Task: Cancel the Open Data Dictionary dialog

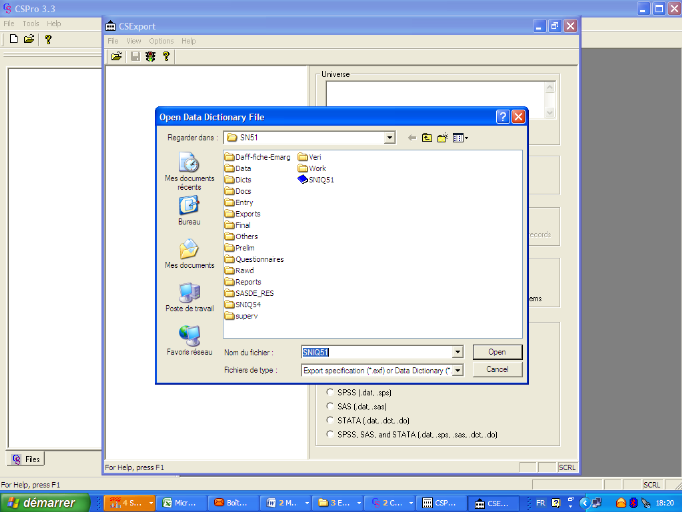Action: point(497,369)
